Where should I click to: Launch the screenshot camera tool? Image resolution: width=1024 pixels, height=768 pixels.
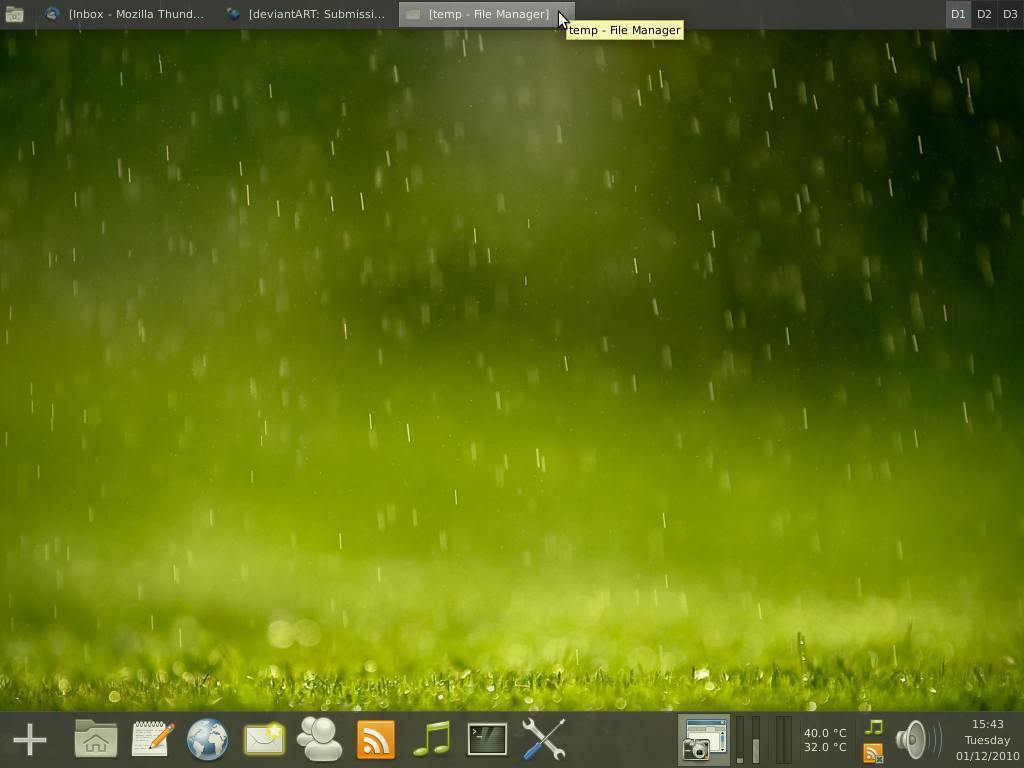pyautogui.click(x=703, y=740)
